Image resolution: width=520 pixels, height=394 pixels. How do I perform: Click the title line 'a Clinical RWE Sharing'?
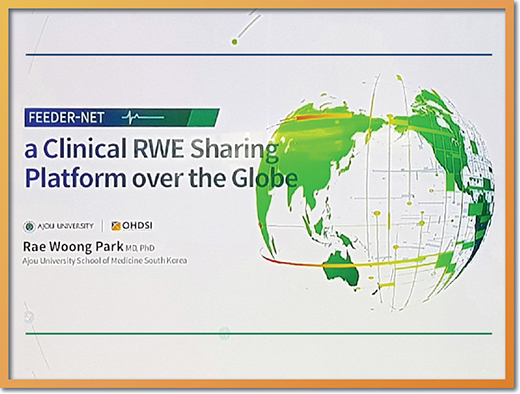[151, 148]
